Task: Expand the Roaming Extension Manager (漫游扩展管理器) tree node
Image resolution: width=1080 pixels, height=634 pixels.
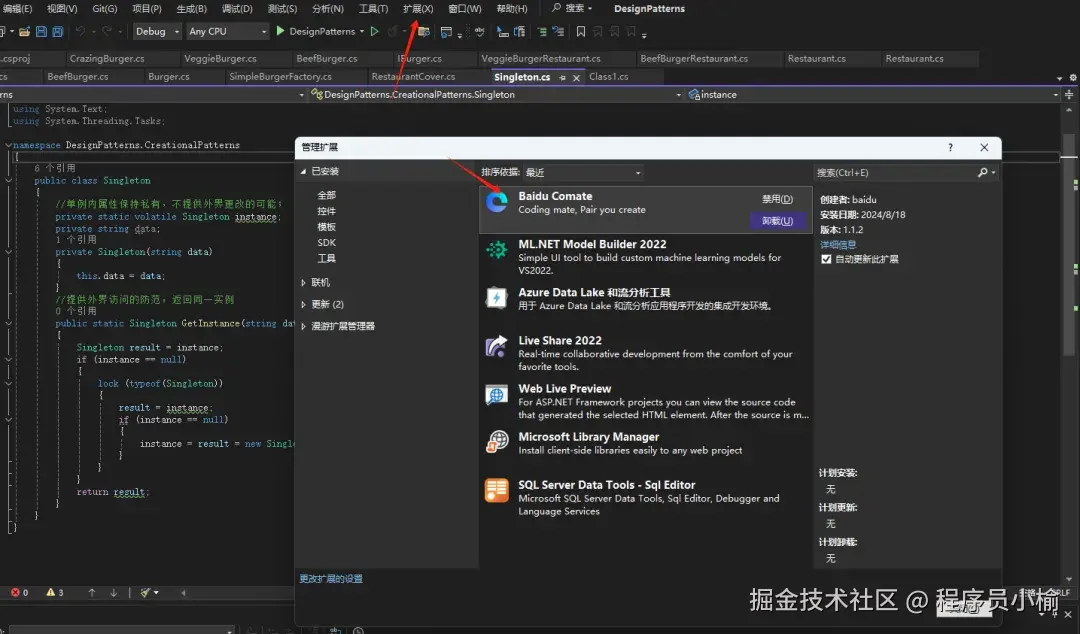Action: coord(303,327)
